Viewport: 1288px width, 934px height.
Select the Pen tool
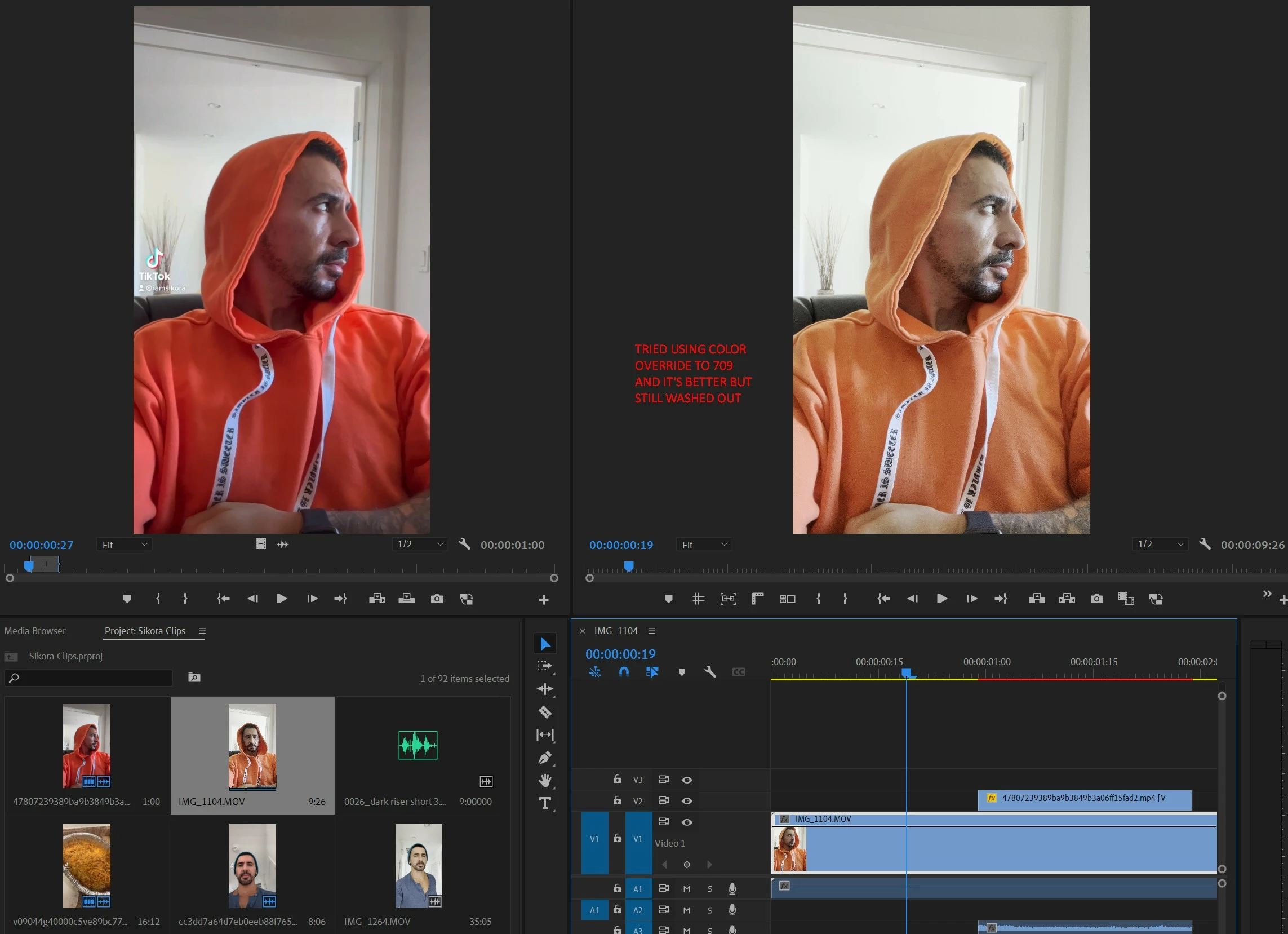point(545,758)
